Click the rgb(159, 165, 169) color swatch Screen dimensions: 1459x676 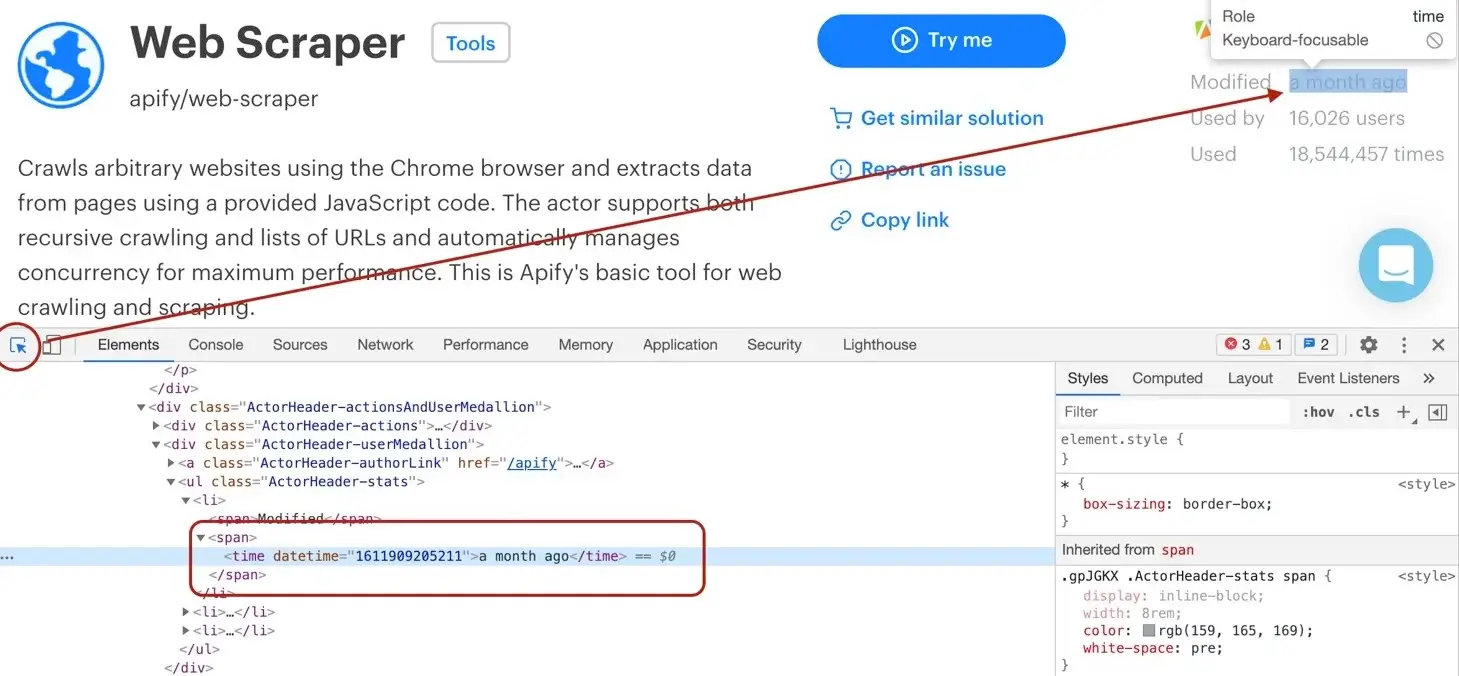[x=1149, y=631]
